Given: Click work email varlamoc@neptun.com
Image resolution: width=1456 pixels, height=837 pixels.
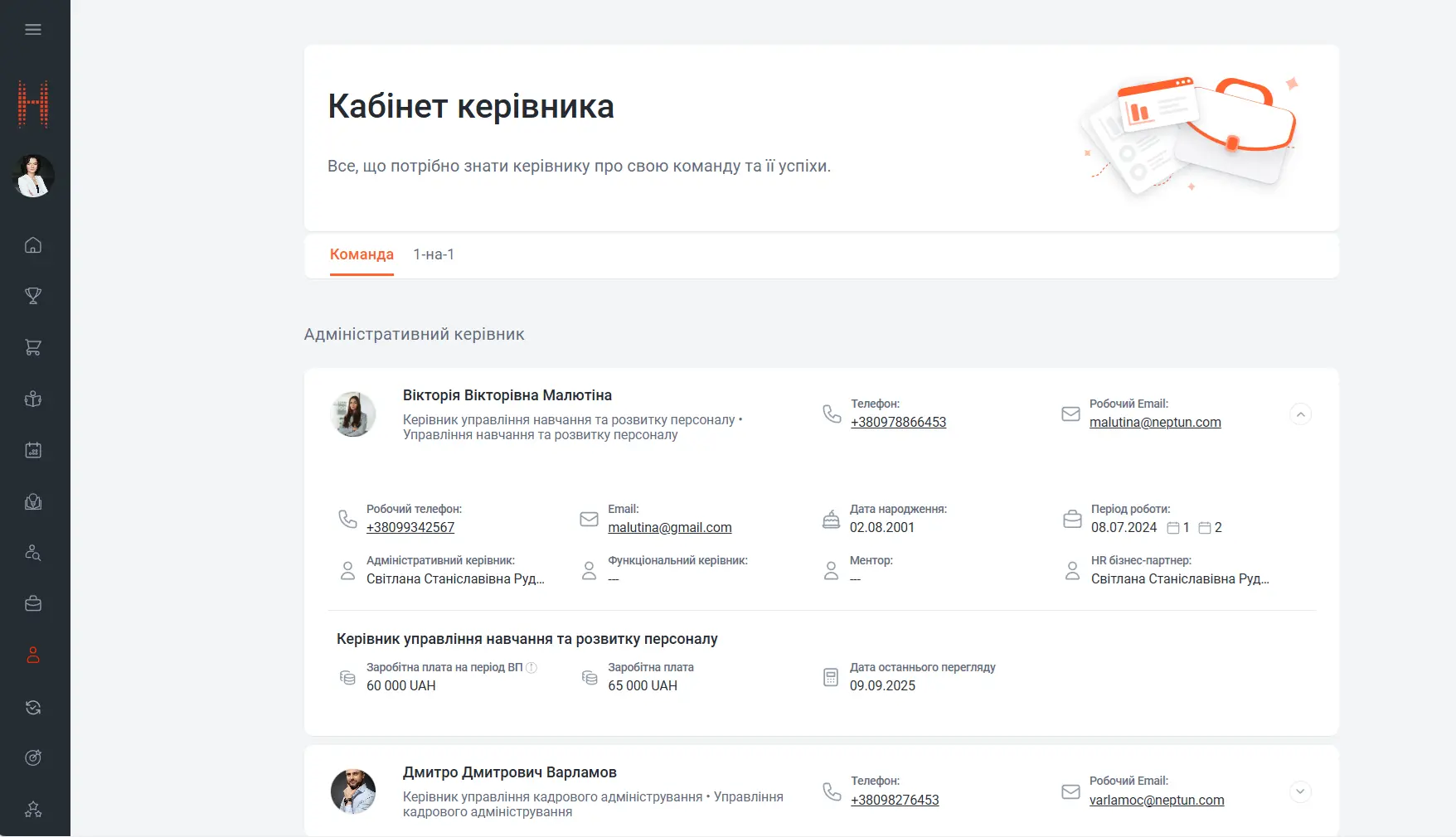Looking at the screenshot, I should pyautogui.click(x=1156, y=800).
